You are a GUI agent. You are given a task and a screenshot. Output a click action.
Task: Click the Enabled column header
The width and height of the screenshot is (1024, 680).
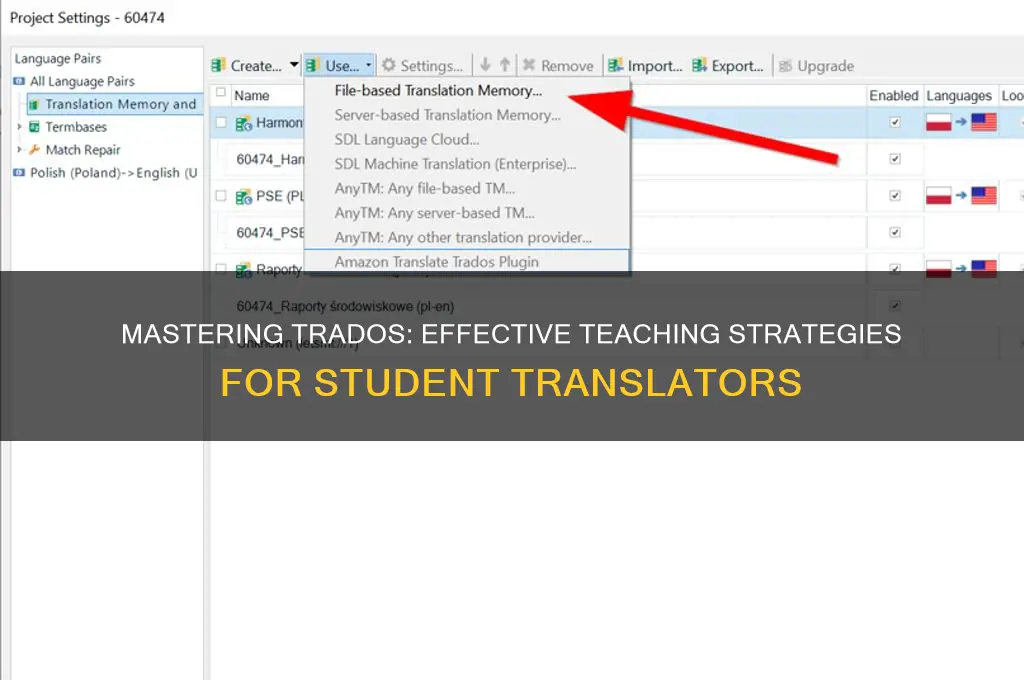pyautogui.click(x=893, y=95)
